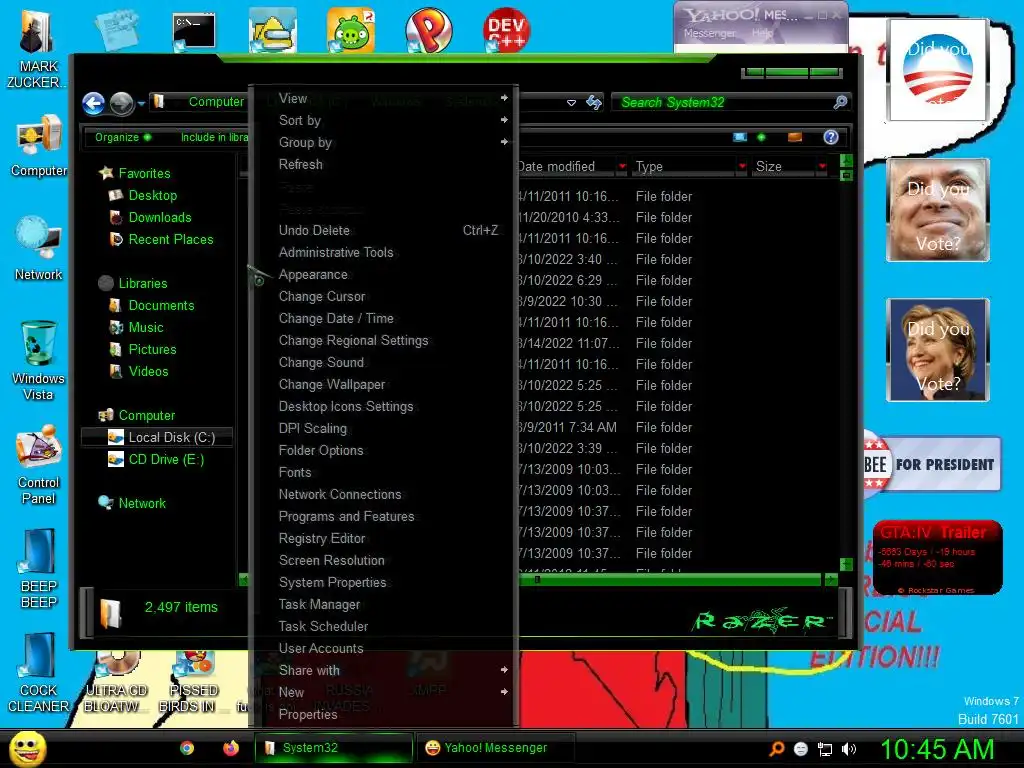
Task: Click the preview pane icon in toolbar
Action: [x=795, y=137]
